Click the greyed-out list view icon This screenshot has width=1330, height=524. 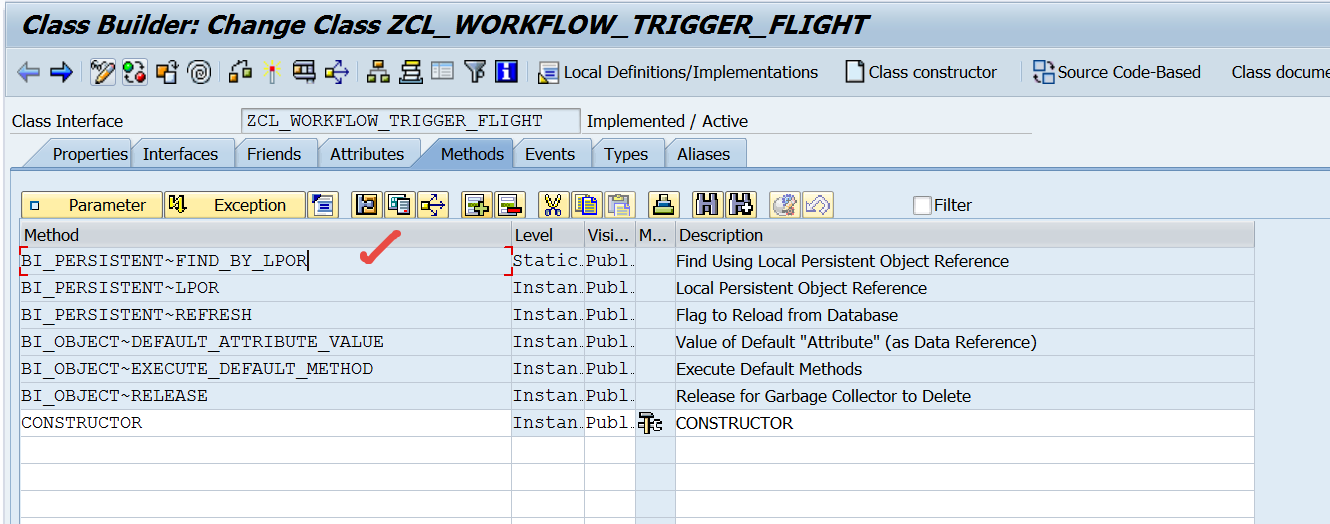coord(442,72)
